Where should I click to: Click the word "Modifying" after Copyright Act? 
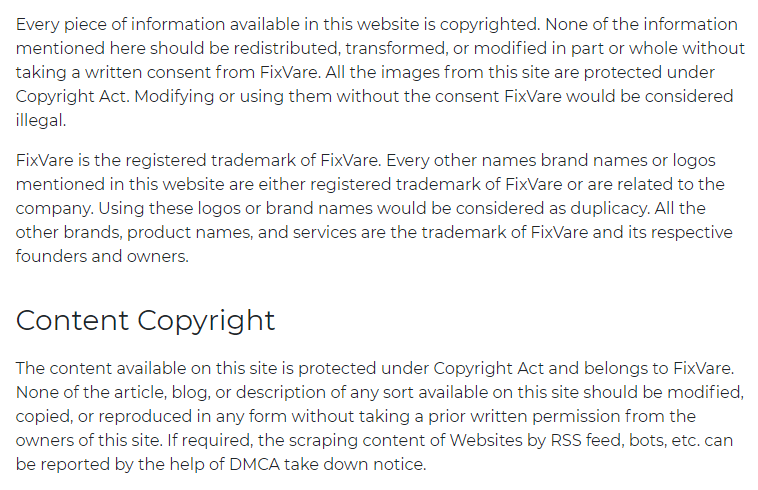click(174, 97)
